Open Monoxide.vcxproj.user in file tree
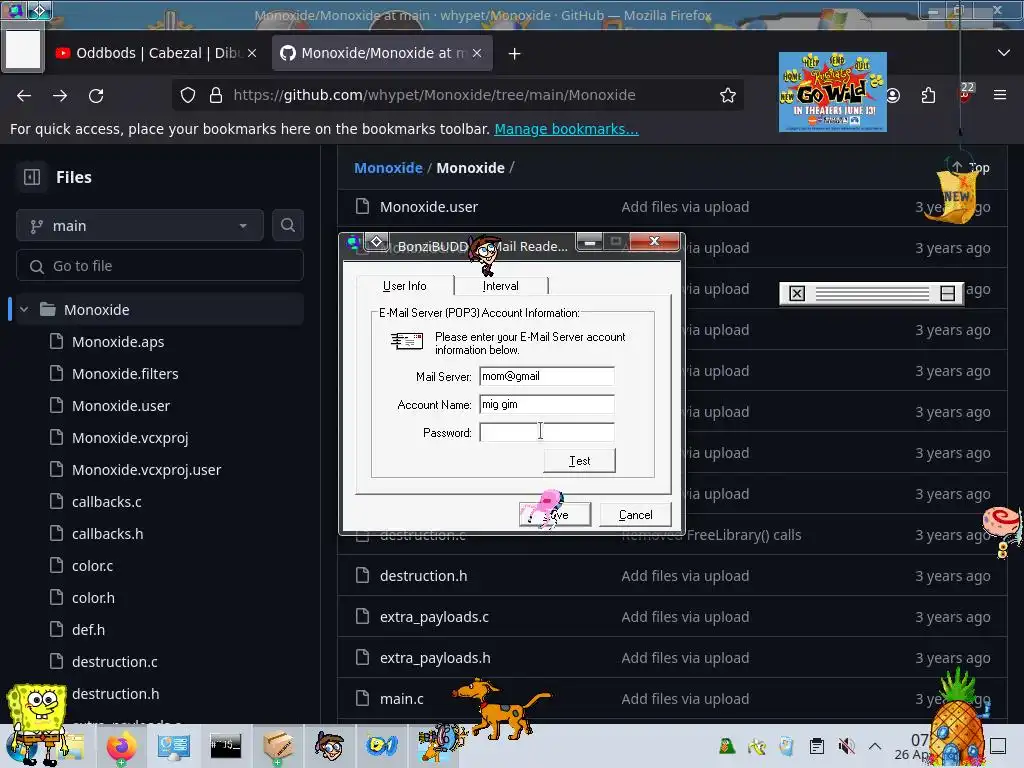The height and width of the screenshot is (768, 1024). (146, 470)
